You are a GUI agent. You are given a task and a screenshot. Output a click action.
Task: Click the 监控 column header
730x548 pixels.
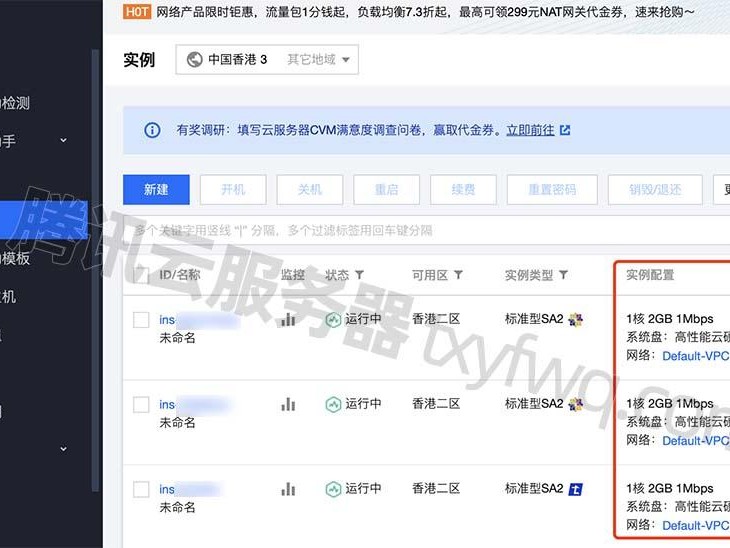(293, 275)
